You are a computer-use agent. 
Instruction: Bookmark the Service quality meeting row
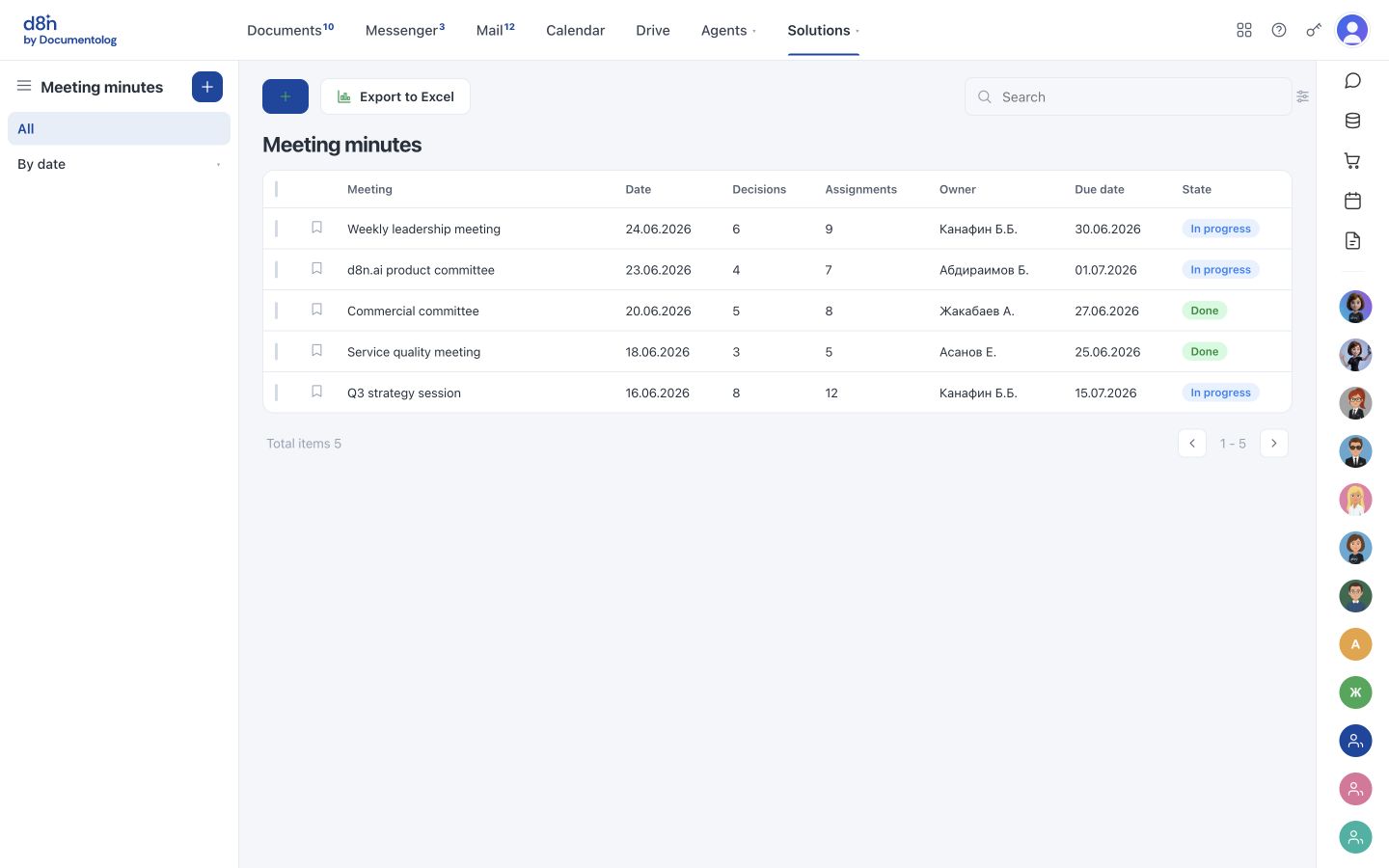316,351
